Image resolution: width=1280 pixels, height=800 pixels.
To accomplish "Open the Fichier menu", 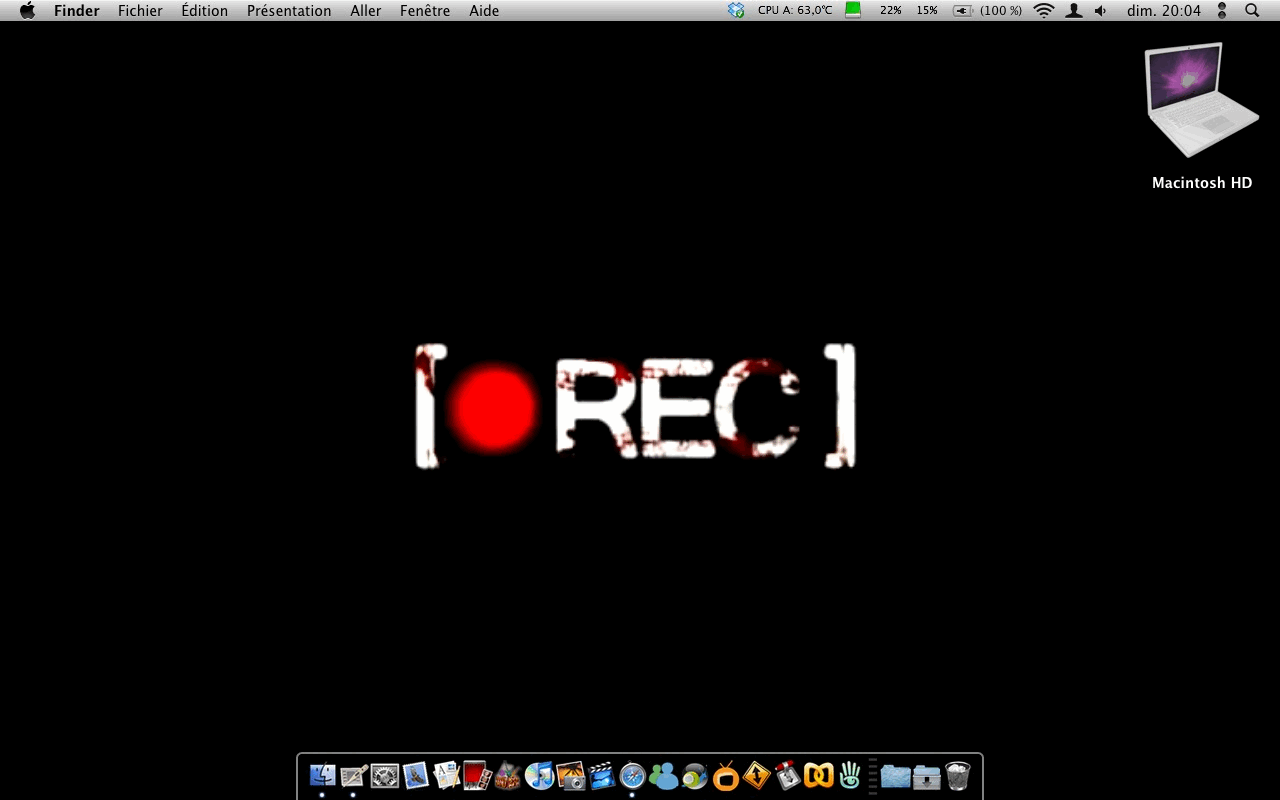I will 140,11.
